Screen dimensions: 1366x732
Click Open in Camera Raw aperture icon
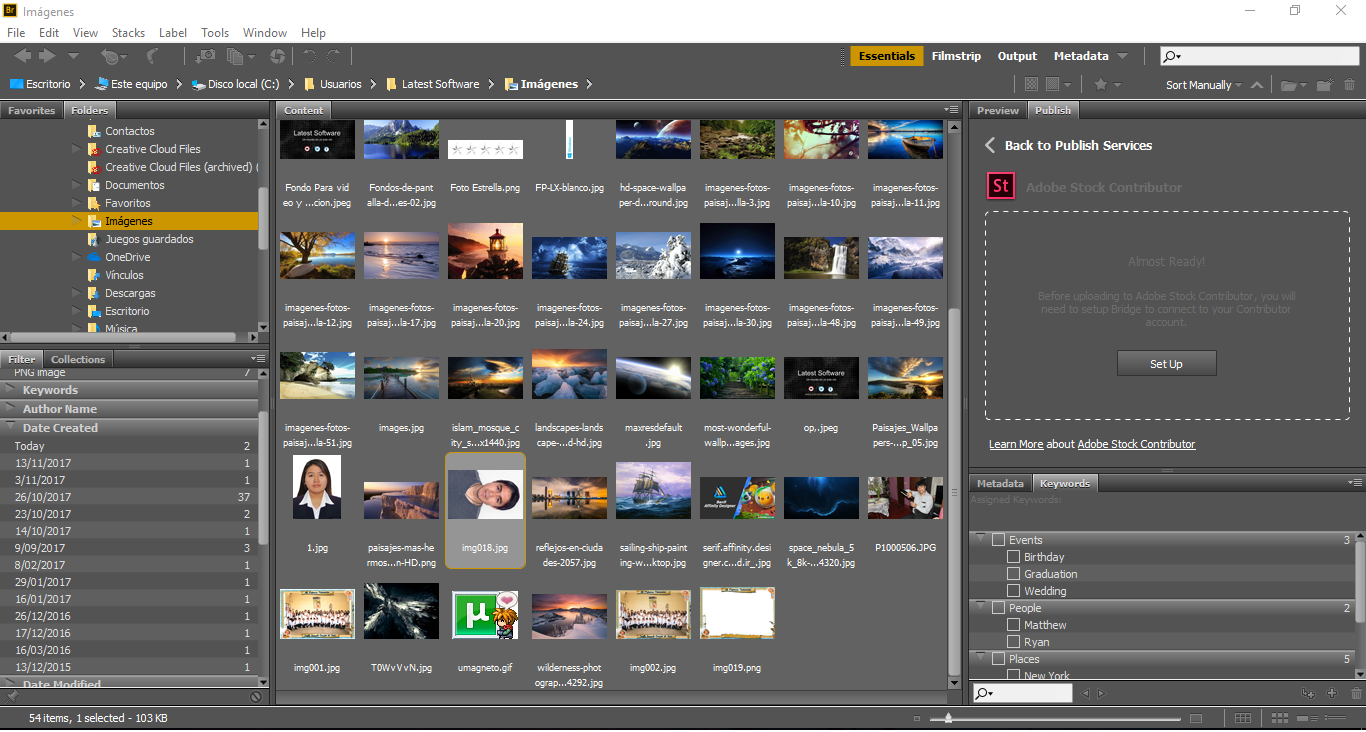tap(277, 57)
